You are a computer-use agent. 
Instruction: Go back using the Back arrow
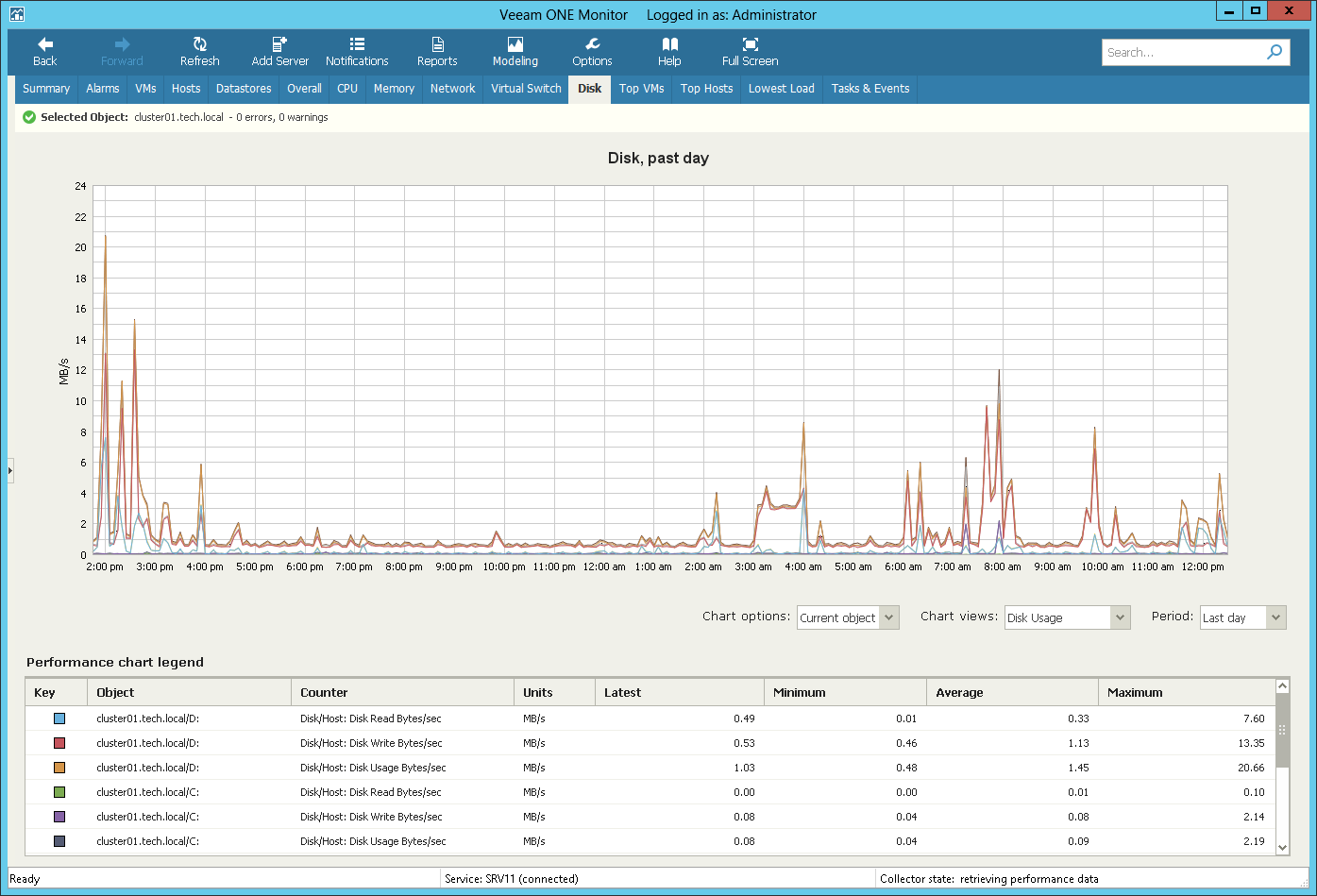45,52
